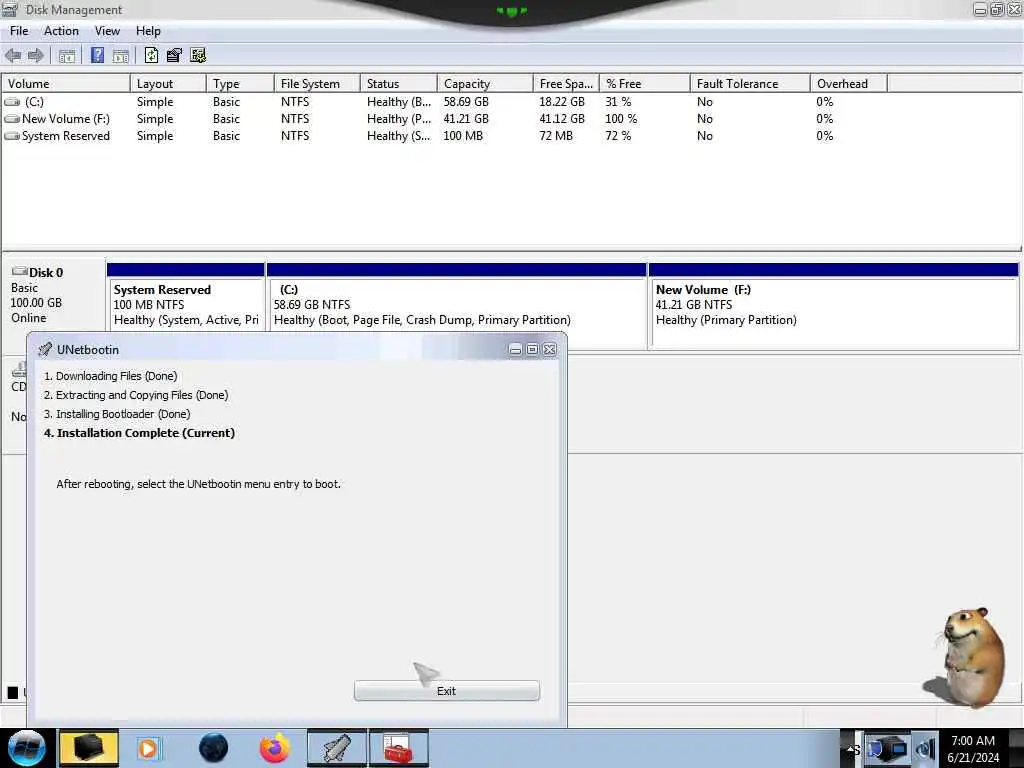Toggle the Show/Hide Action Pane toolbar icon

[x=121, y=56]
